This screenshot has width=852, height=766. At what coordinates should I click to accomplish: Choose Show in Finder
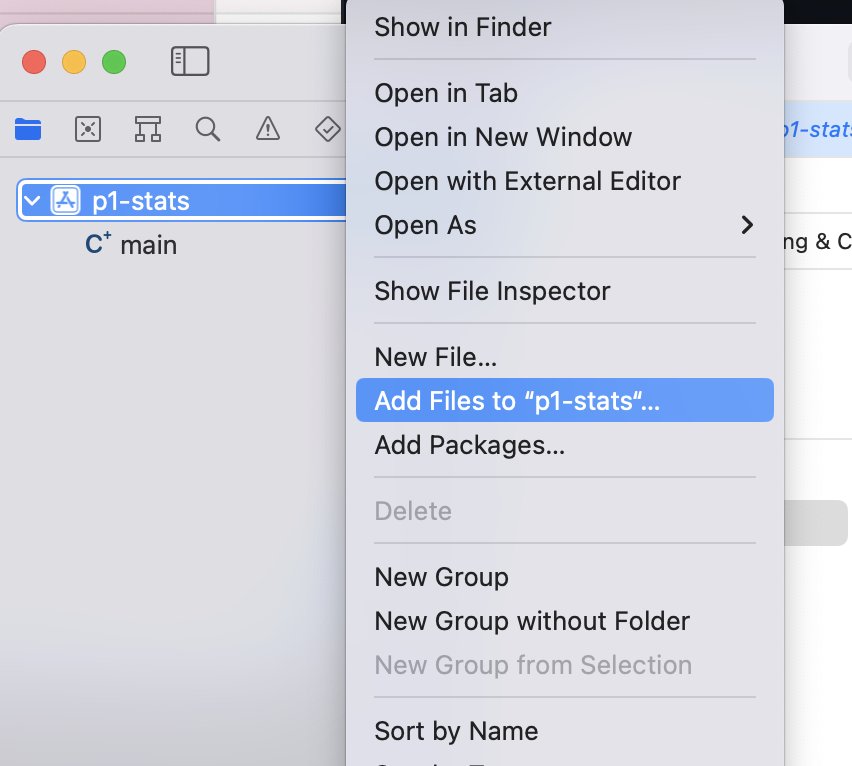click(463, 27)
